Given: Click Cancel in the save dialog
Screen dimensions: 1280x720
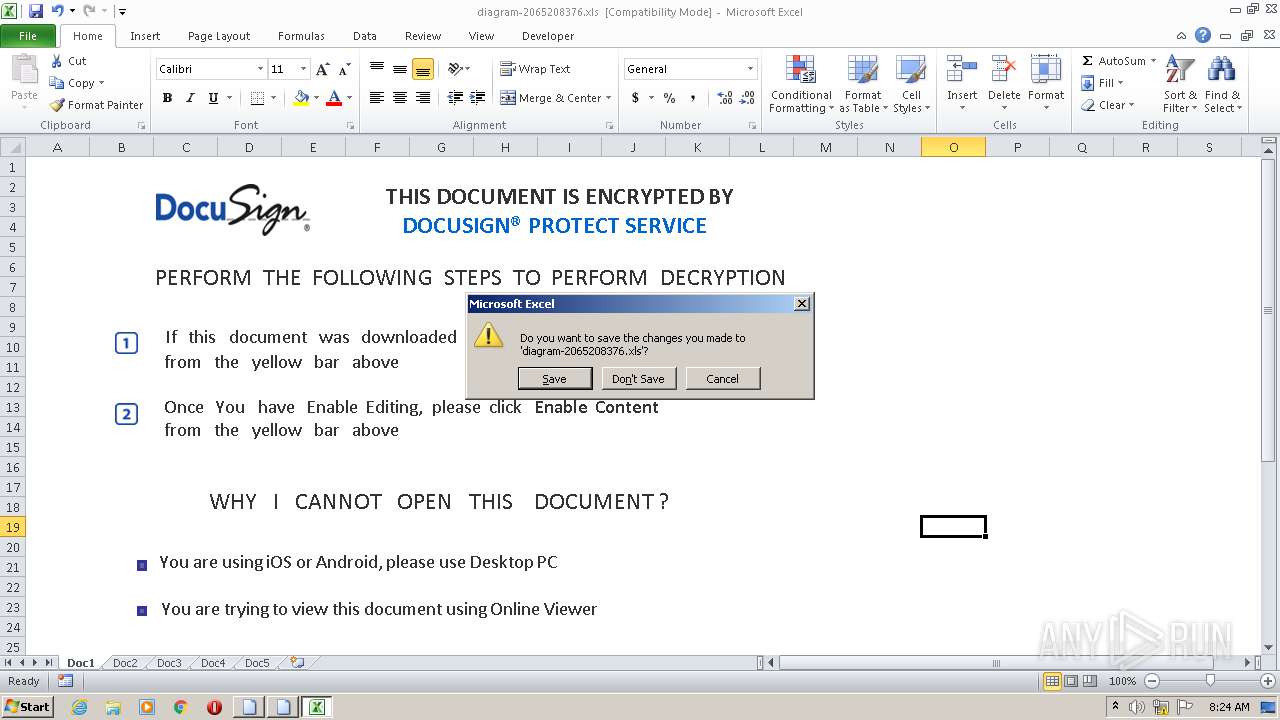Looking at the screenshot, I should pos(722,379).
